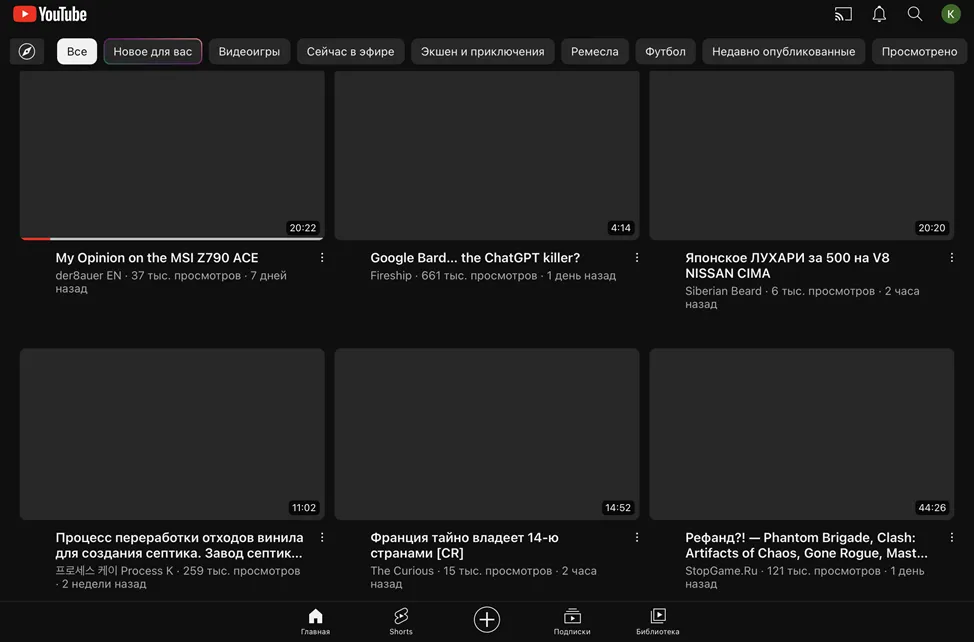
Task: Open the Explore compass icon
Action: tap(27, 52)
